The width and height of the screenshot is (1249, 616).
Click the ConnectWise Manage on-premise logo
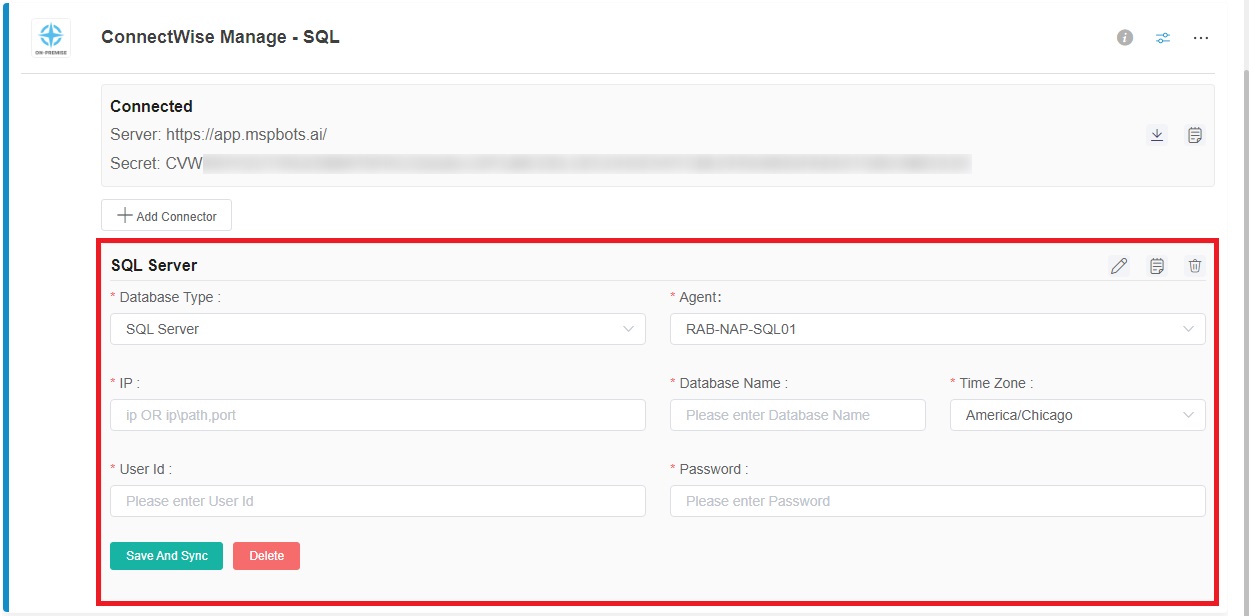point(51,38)
